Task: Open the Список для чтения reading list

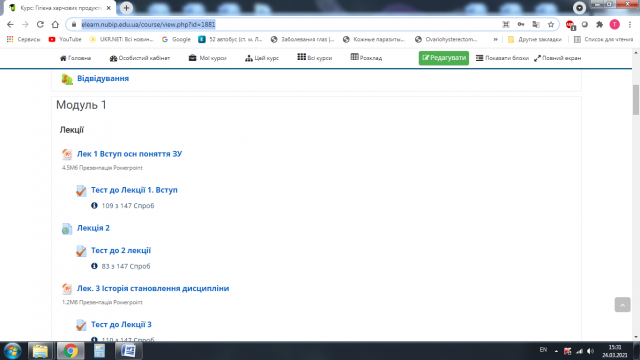Action: (x=603, y=39)
